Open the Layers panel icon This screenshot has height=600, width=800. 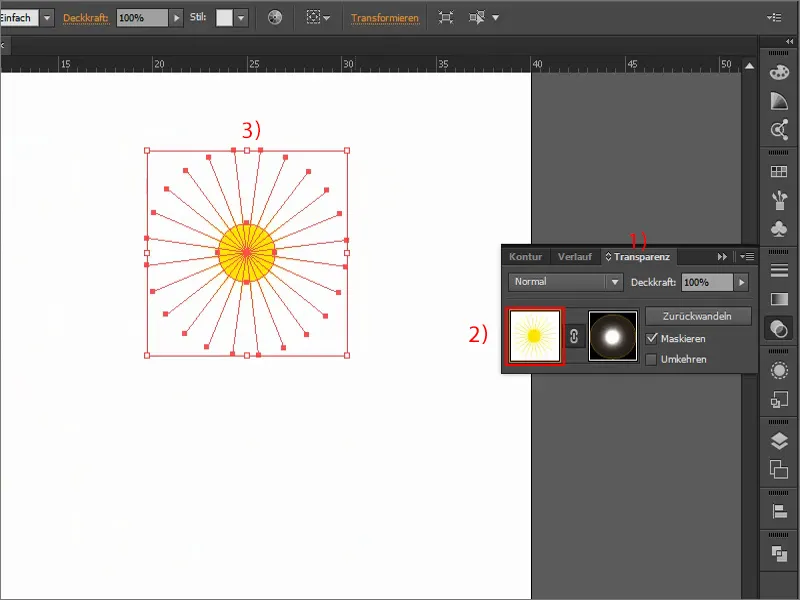coord(779,441)
